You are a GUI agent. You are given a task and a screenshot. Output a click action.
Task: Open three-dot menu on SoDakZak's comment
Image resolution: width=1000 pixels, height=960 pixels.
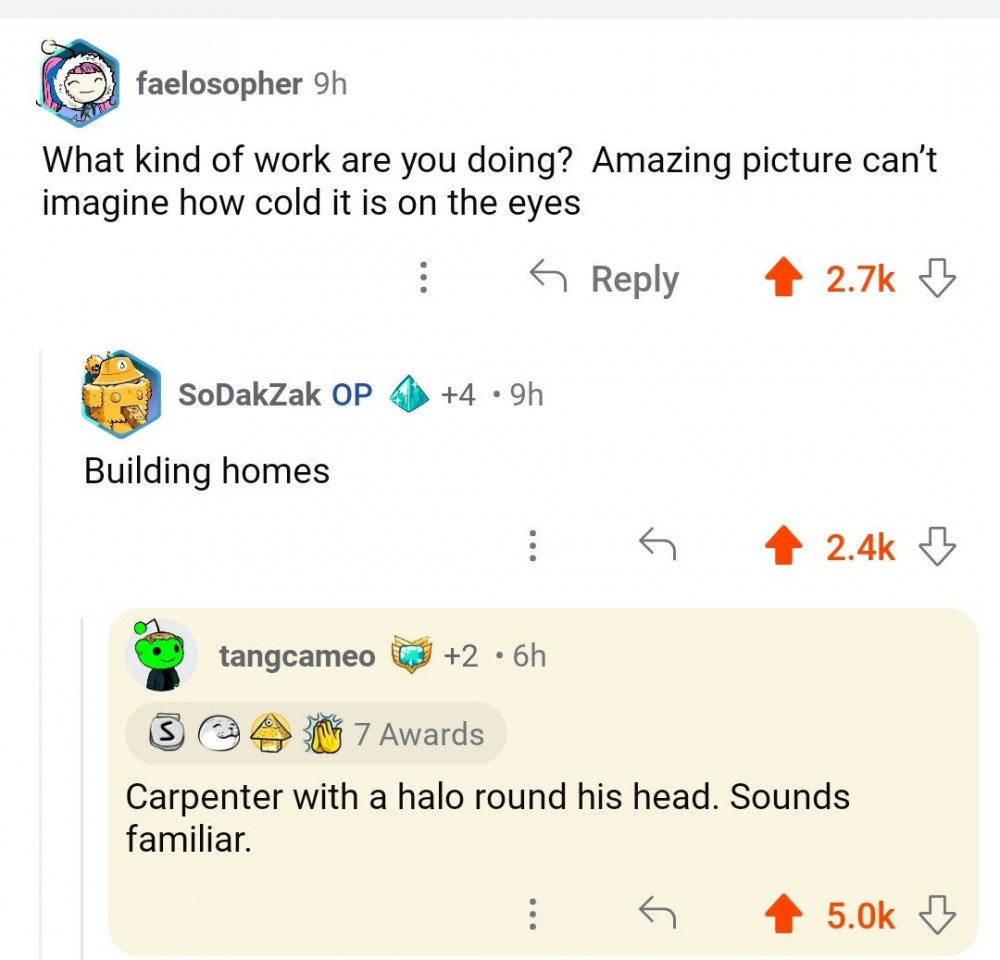point(533,546)
